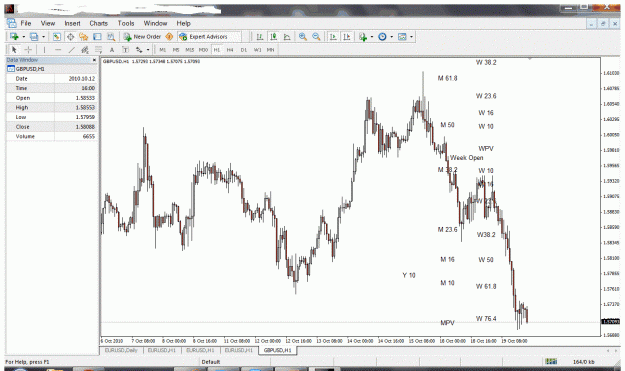This screenshot has width=625, height=371.
Task: Switch to M15 timeframe
Action: pos(189,50)
